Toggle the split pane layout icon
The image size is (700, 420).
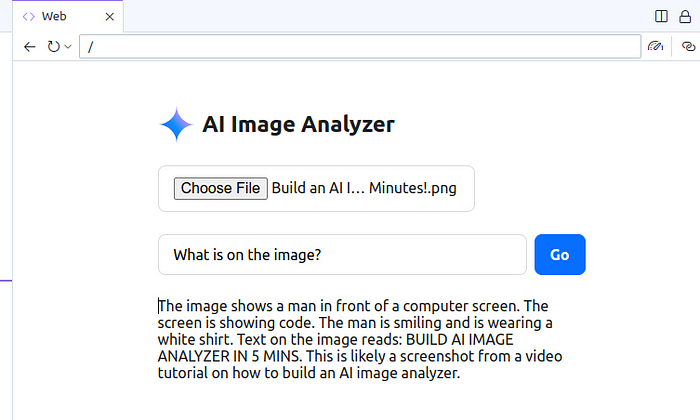[x=661, y=17]
